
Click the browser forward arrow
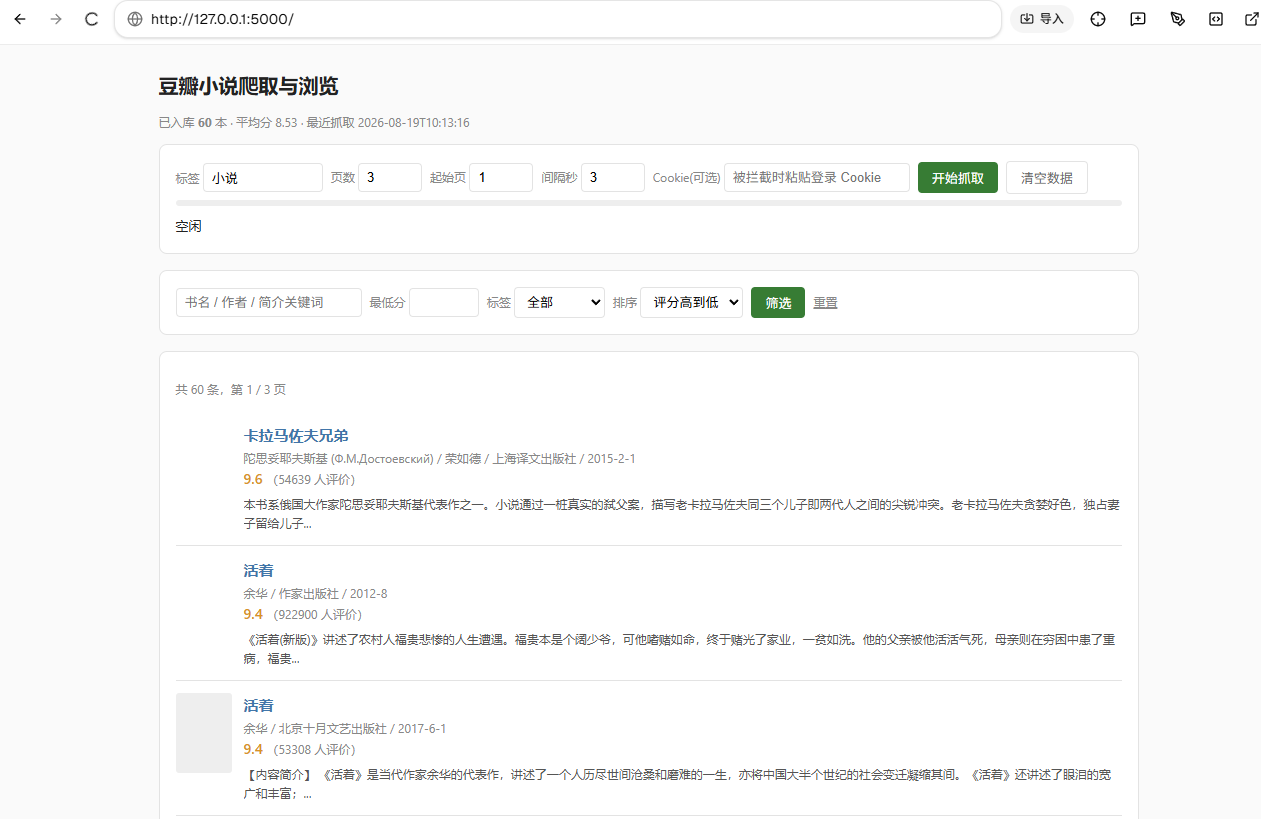(56, 19)
